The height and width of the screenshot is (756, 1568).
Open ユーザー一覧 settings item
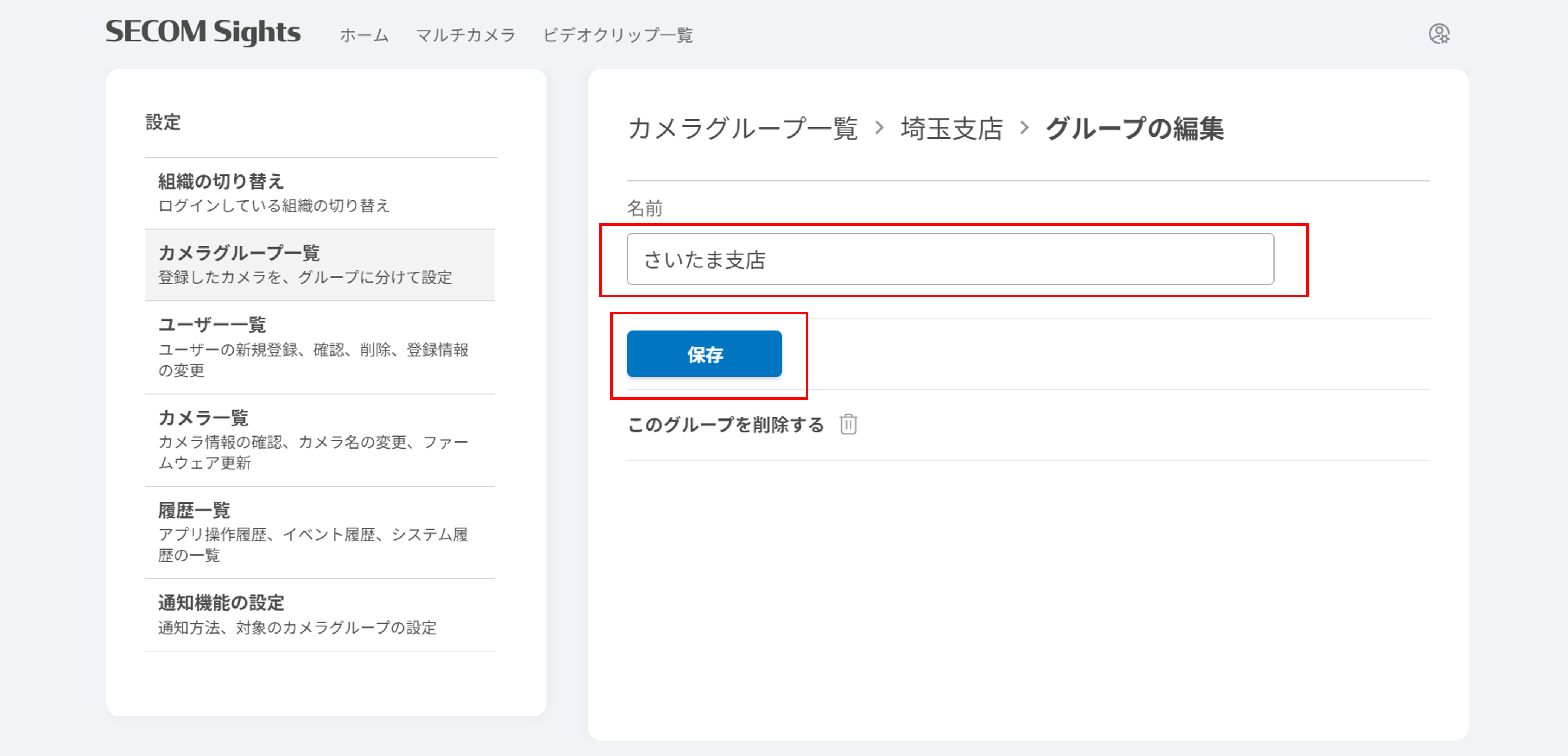tap(319, 348)
